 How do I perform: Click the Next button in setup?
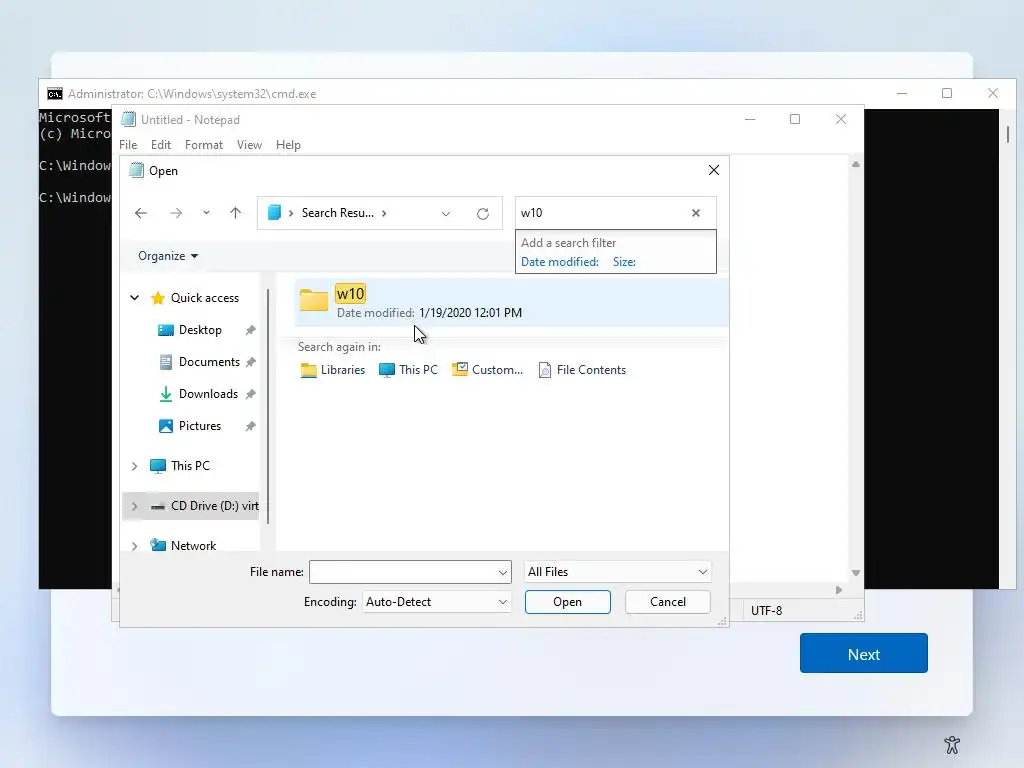[863, 653]
